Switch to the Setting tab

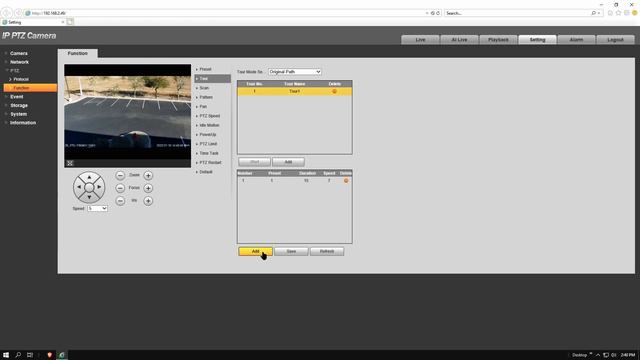pyautogui.click(x=538, y=40)
